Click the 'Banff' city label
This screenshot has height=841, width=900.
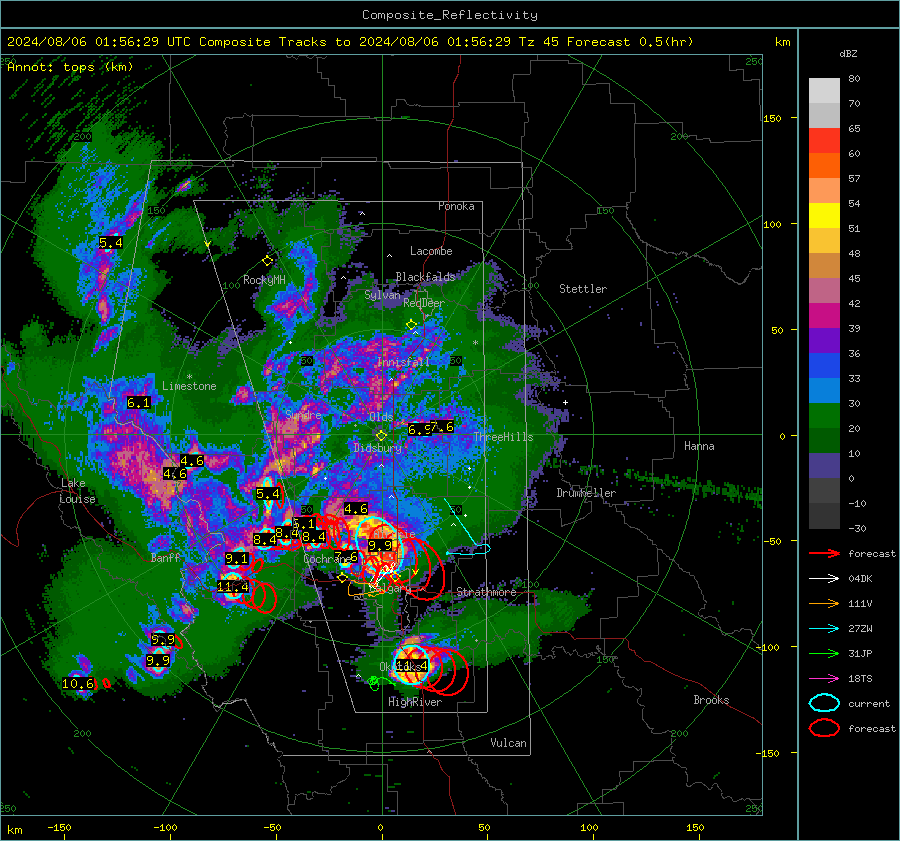165,558
